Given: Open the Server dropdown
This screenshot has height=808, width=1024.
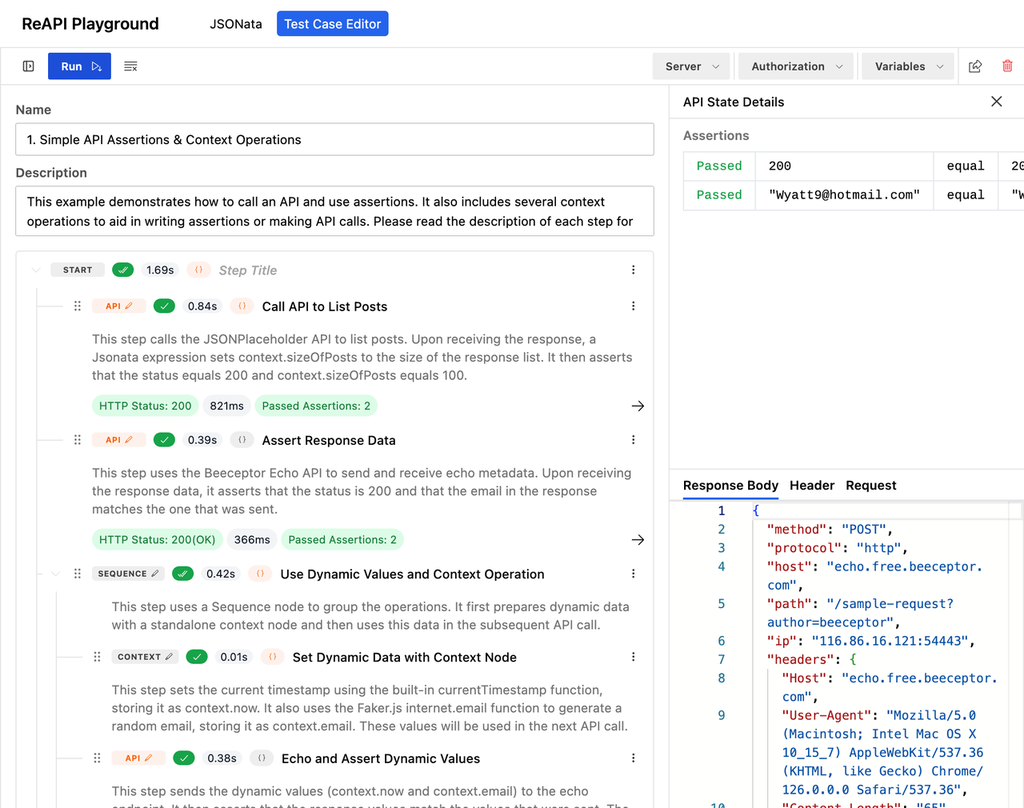Looking at the screenshot, I should point(692,66).
